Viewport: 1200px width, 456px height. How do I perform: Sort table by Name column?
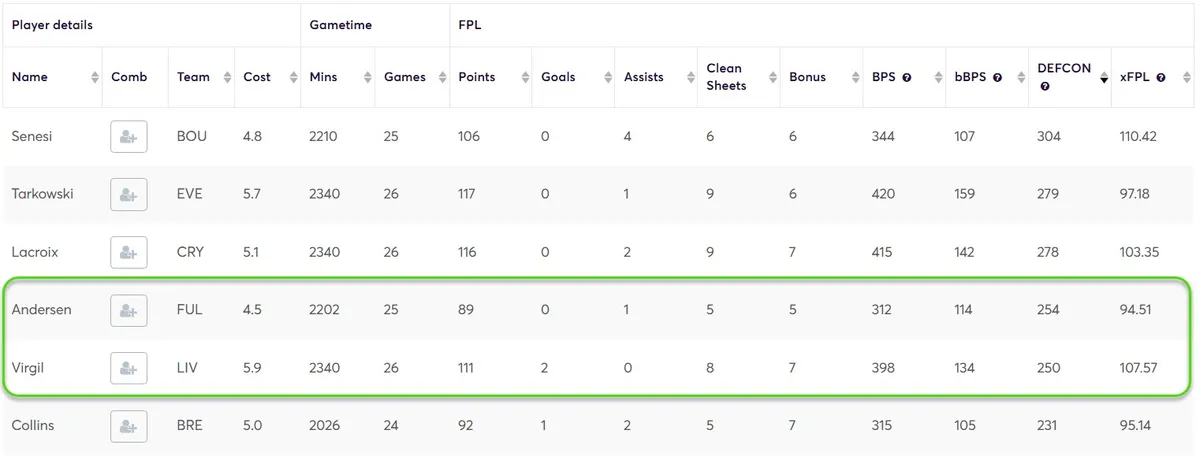click(30, 77)
